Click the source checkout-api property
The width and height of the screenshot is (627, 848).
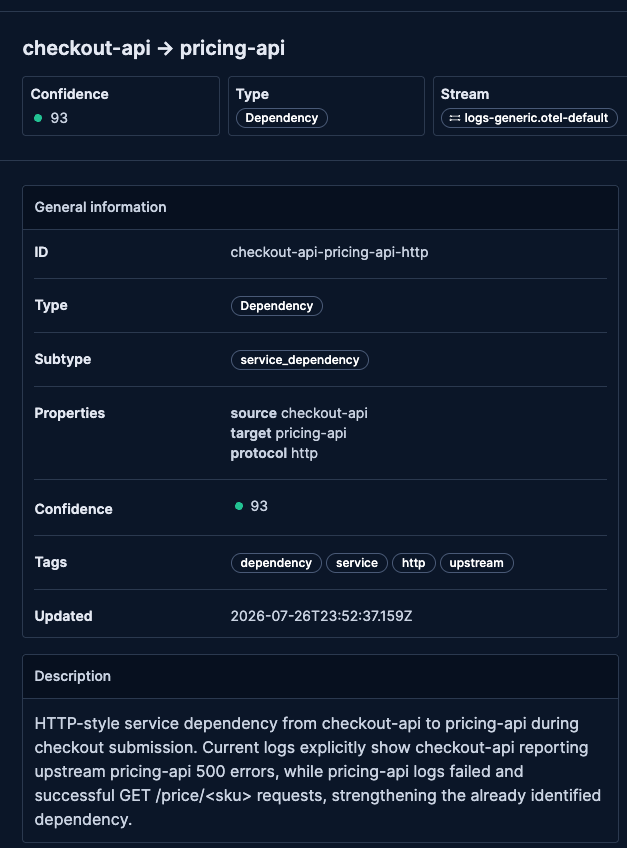299,413
